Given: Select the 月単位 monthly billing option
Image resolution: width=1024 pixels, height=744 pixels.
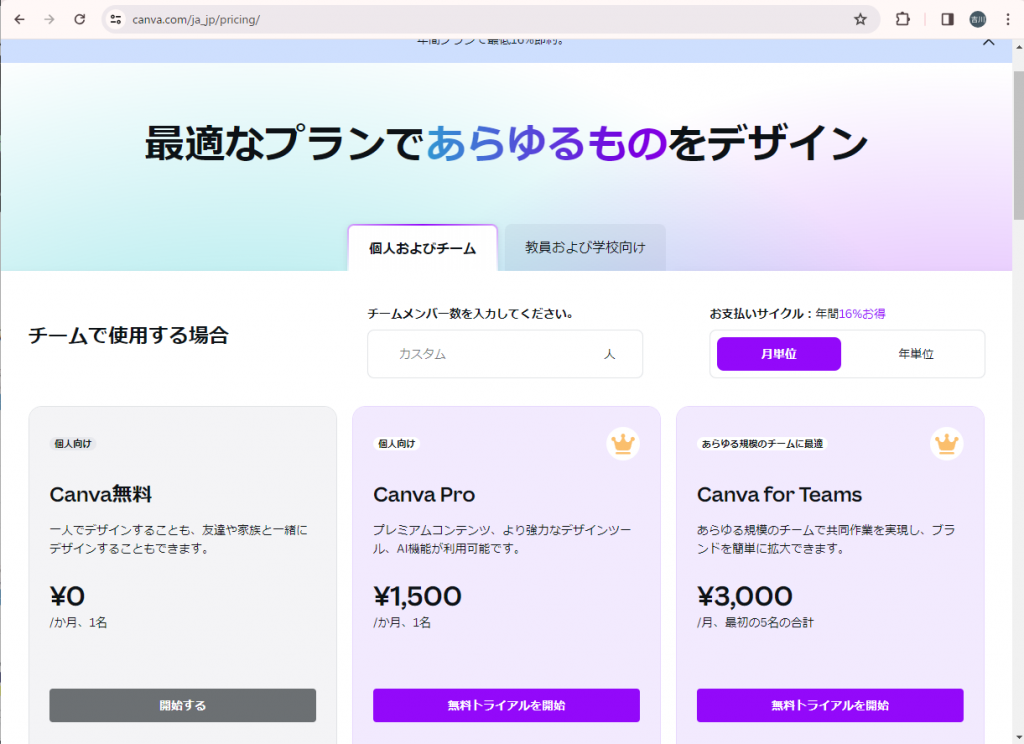Looking at the screenshot, I should [x=778, y=354].
